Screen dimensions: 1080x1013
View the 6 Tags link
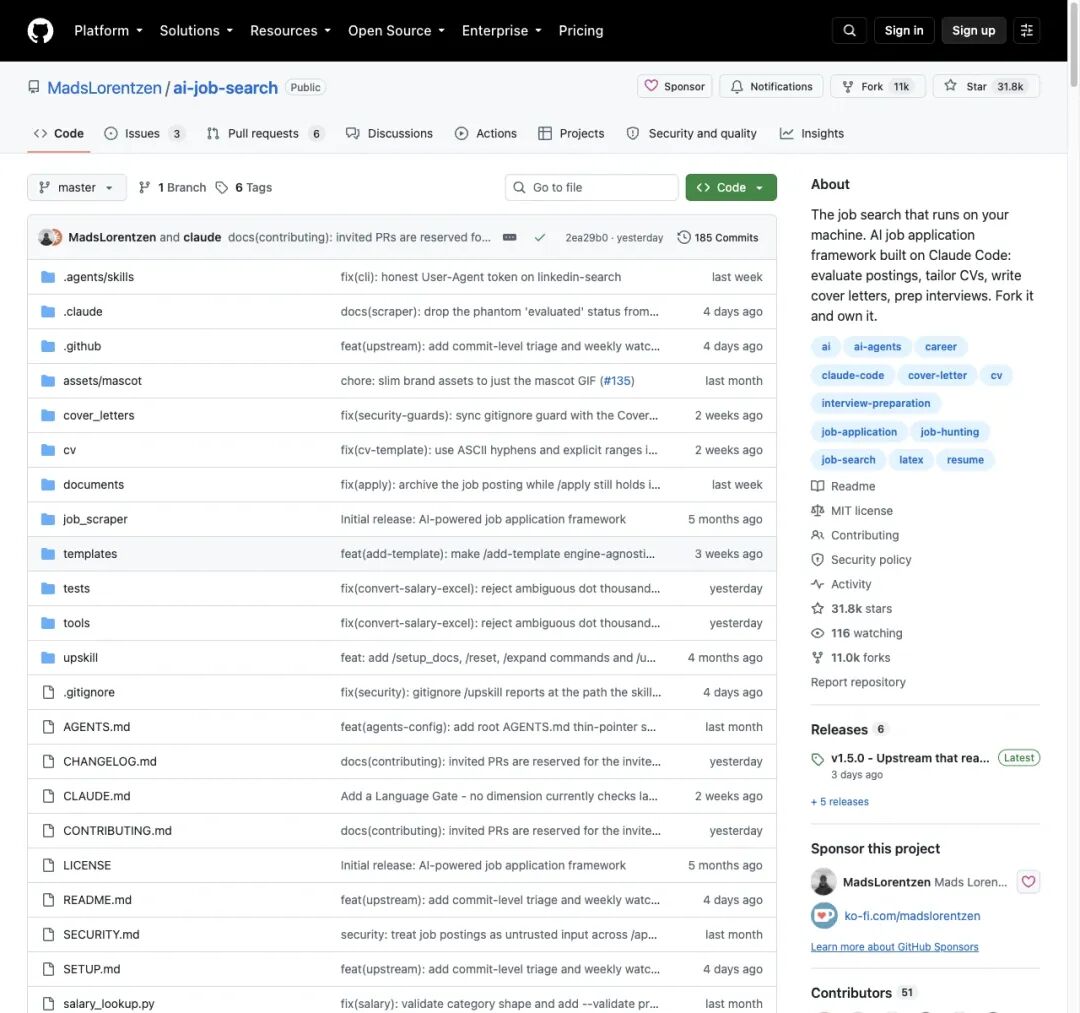coord(244,187)
